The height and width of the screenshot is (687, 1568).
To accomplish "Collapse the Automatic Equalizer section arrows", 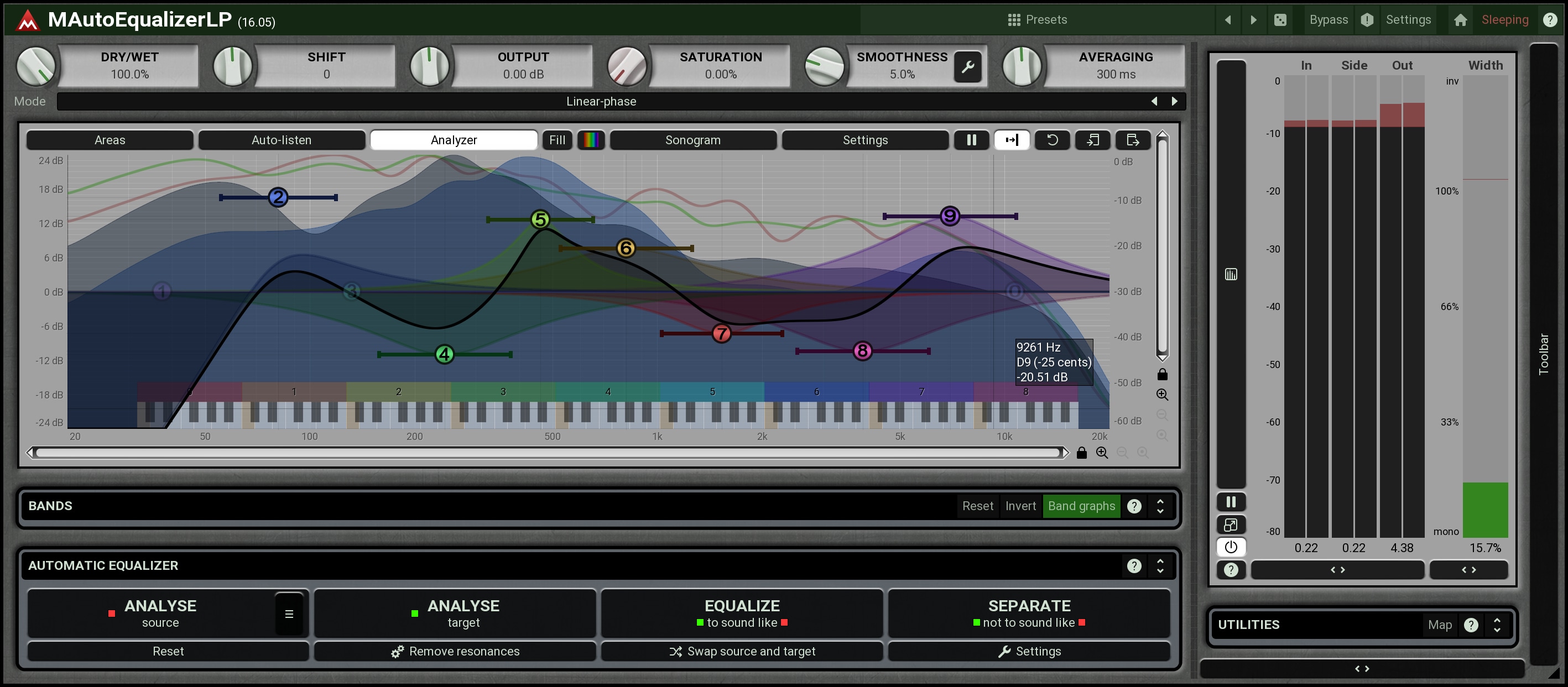I will pyautogui.click(x=1160, y=565).
